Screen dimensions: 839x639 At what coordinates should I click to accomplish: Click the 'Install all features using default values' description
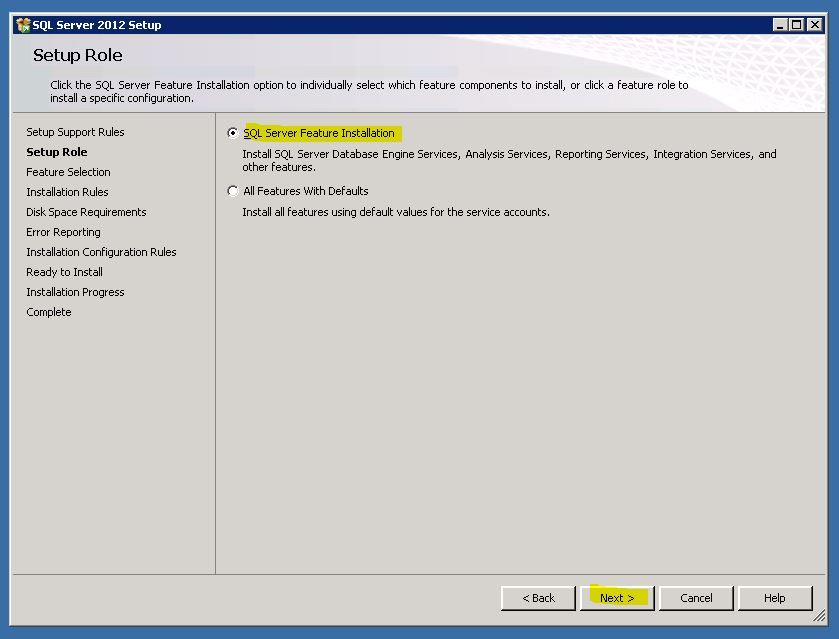pyautogui.click(x=396, y=212)
